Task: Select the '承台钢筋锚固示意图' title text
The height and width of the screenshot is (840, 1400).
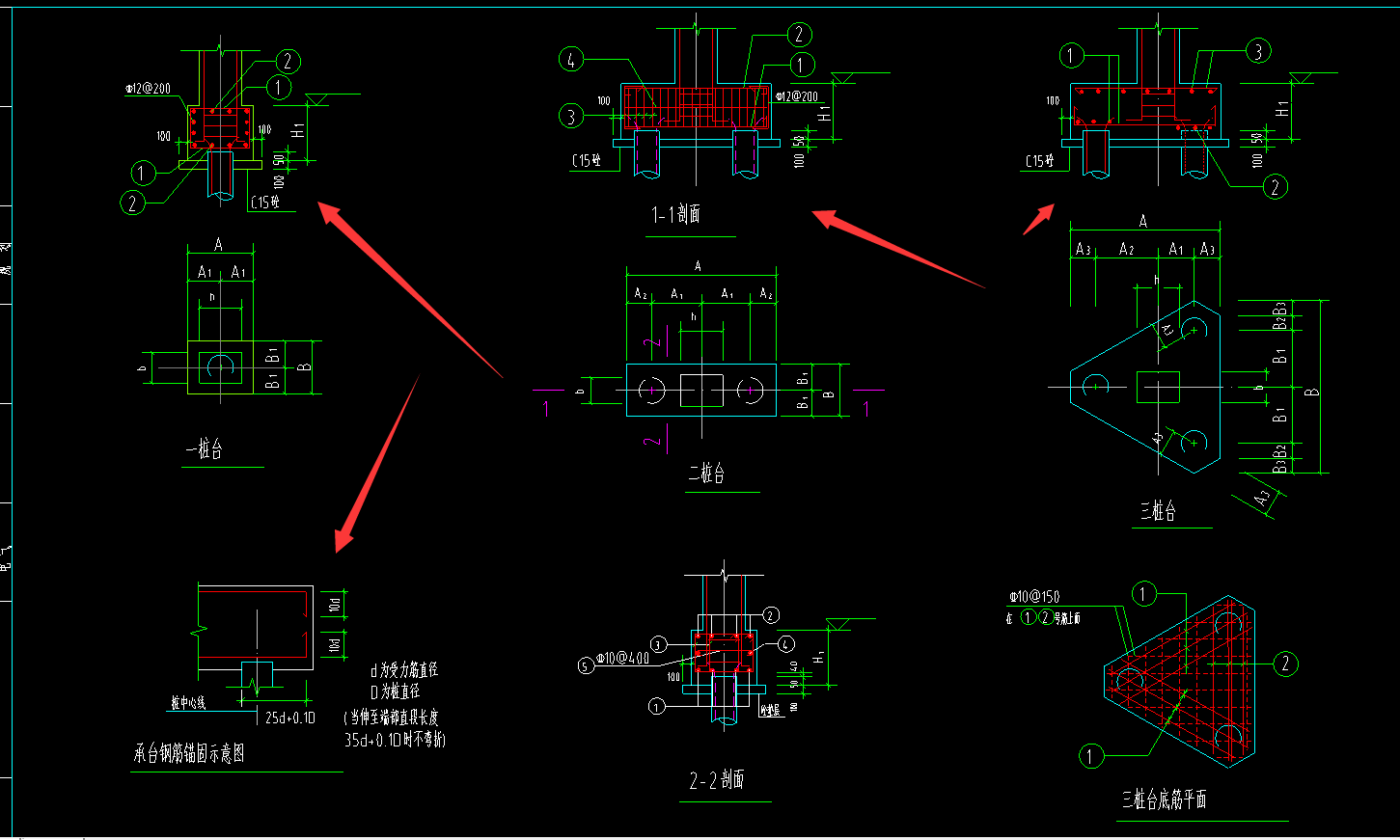Action: 190,753
